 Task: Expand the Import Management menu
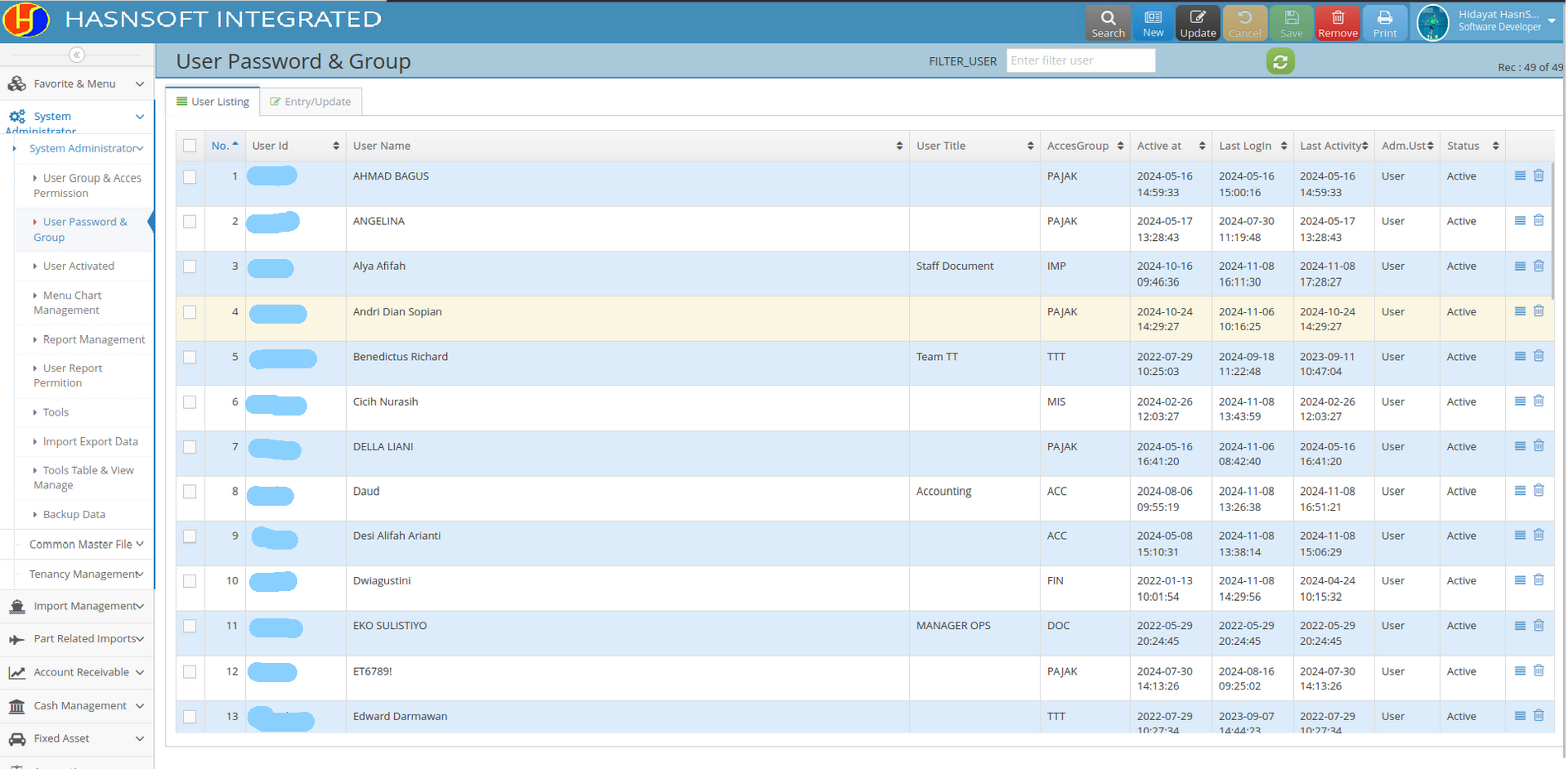click(77, 606)
